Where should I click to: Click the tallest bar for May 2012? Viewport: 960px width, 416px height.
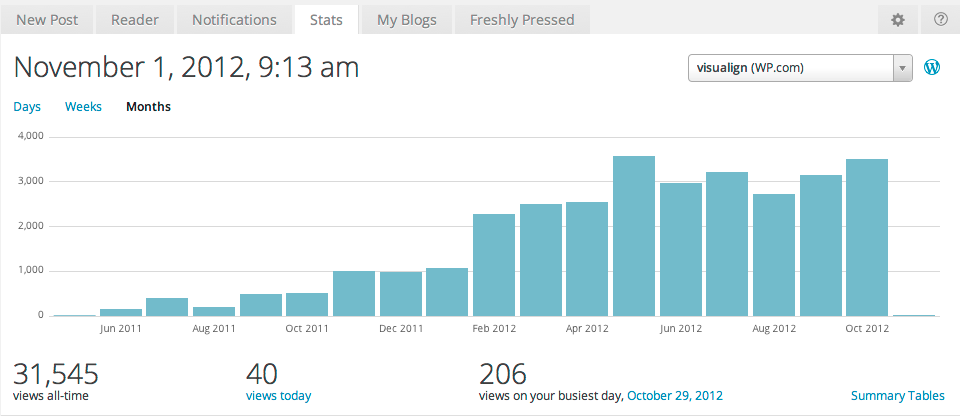tap(634, 236)
